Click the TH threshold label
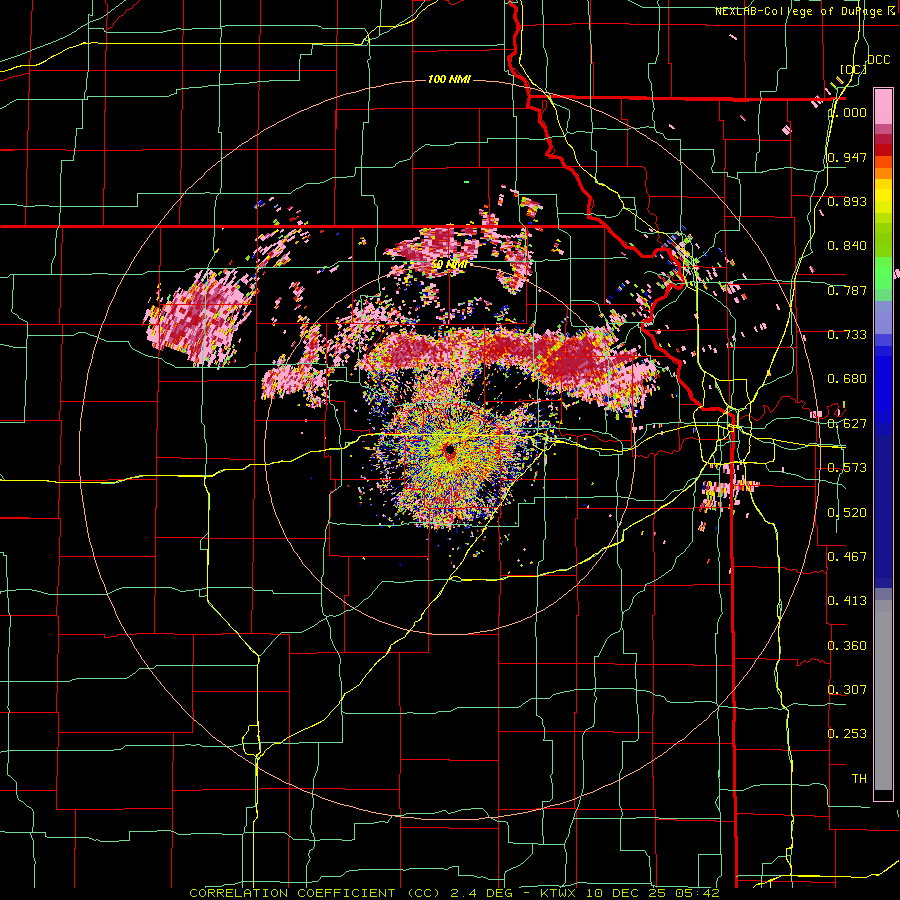900x900 pixels. pos(859,779)
